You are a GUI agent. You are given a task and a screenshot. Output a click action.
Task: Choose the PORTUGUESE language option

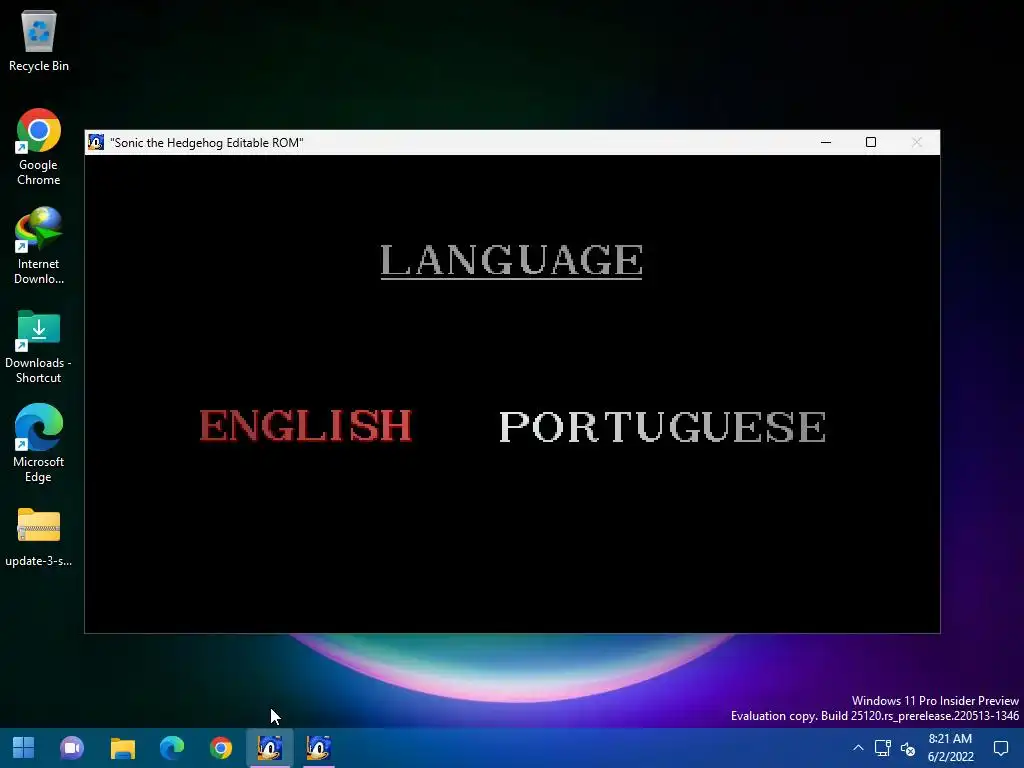tap(662, 426)
